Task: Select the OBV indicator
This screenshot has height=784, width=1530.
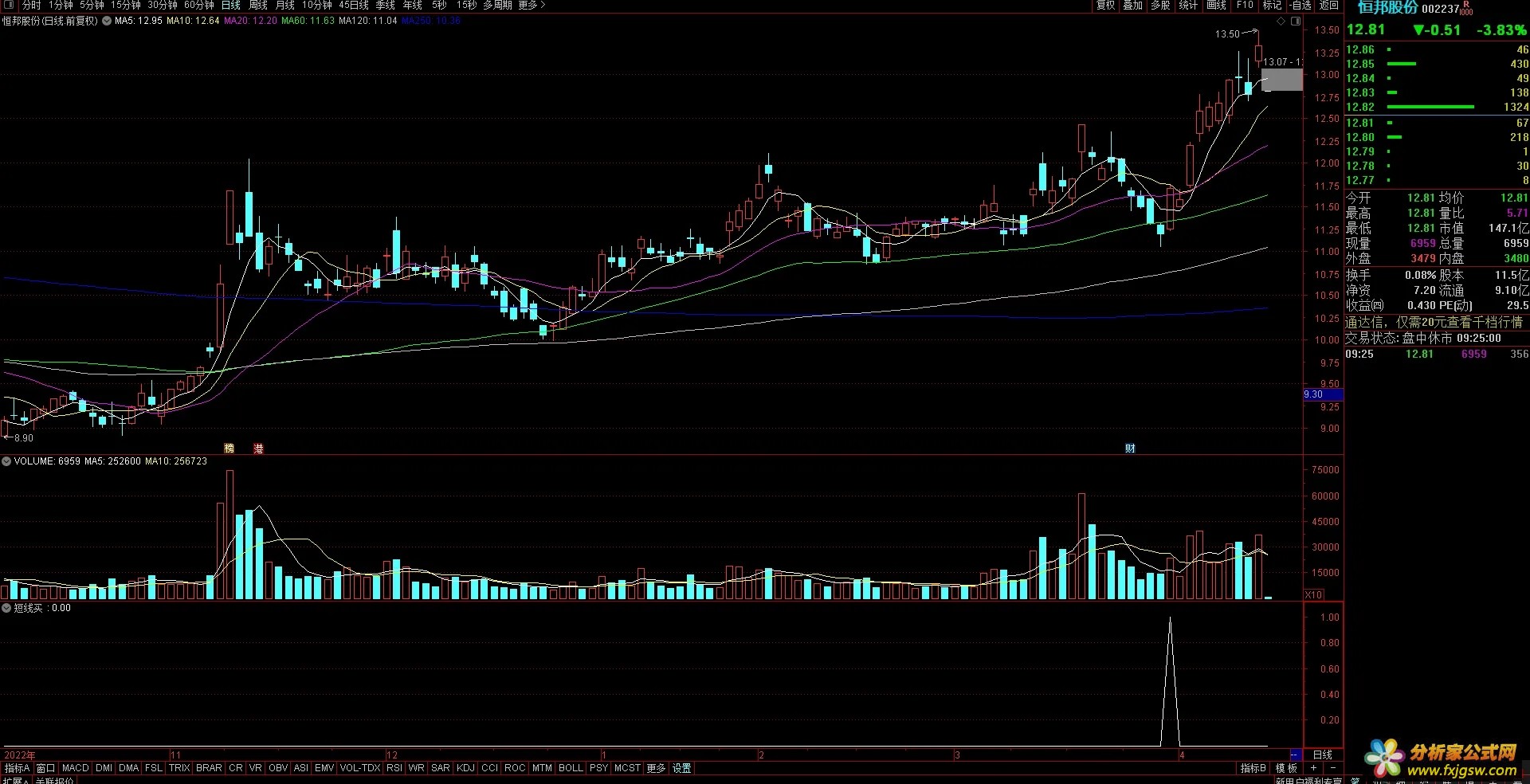Action: 278,768
